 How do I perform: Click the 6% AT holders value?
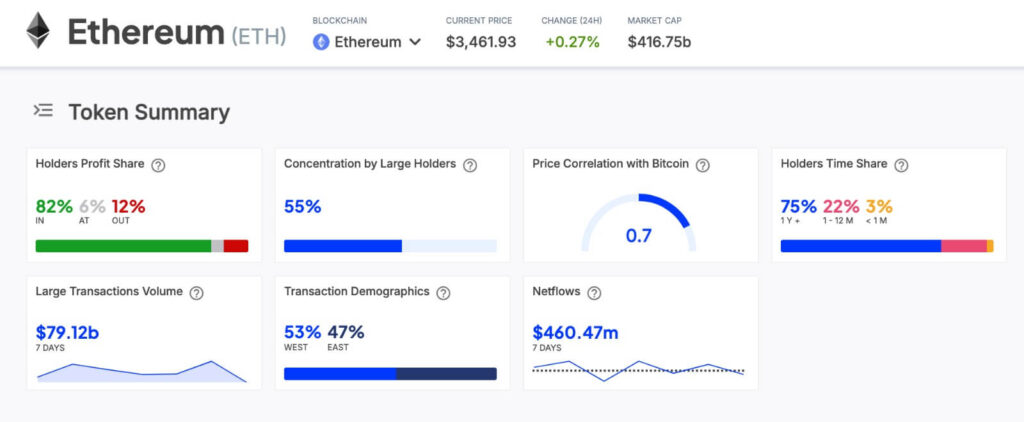[x=92, y=207]
